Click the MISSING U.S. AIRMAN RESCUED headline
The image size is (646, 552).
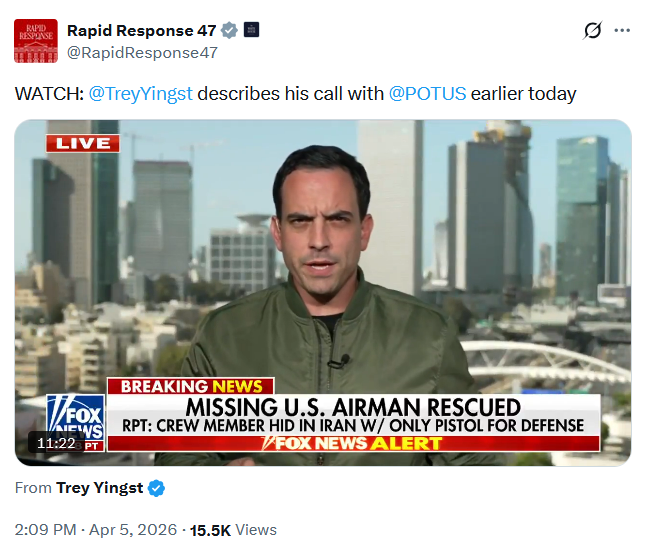click(353, 407)
